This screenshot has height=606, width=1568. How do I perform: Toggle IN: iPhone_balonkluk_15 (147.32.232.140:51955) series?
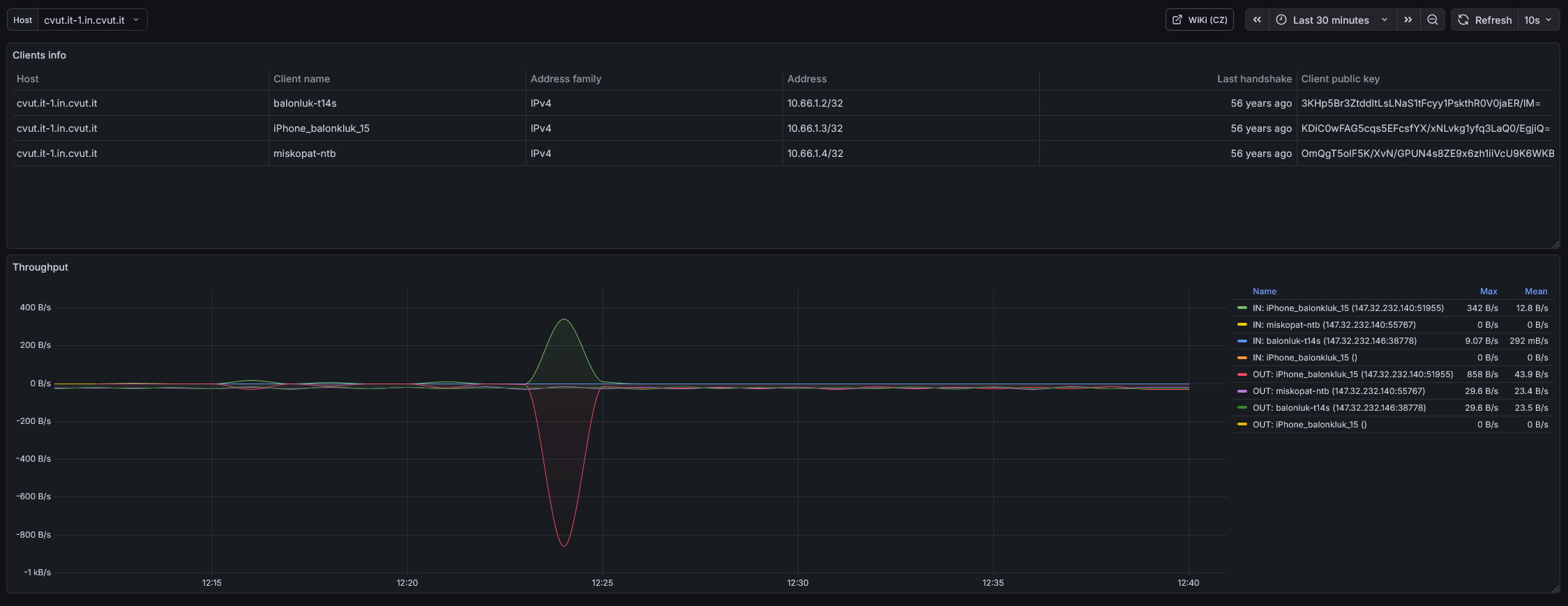click(x=1348, y=308)
